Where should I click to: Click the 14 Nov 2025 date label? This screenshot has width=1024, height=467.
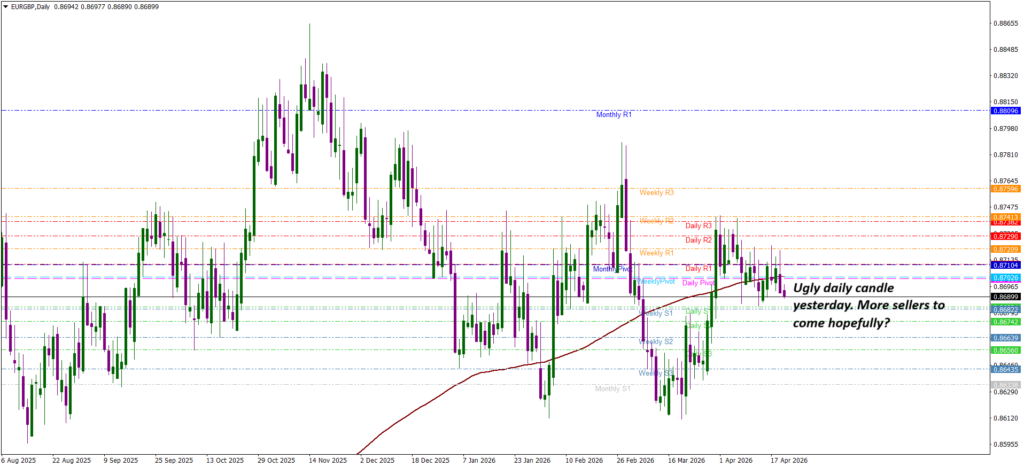tap(326, 460)
